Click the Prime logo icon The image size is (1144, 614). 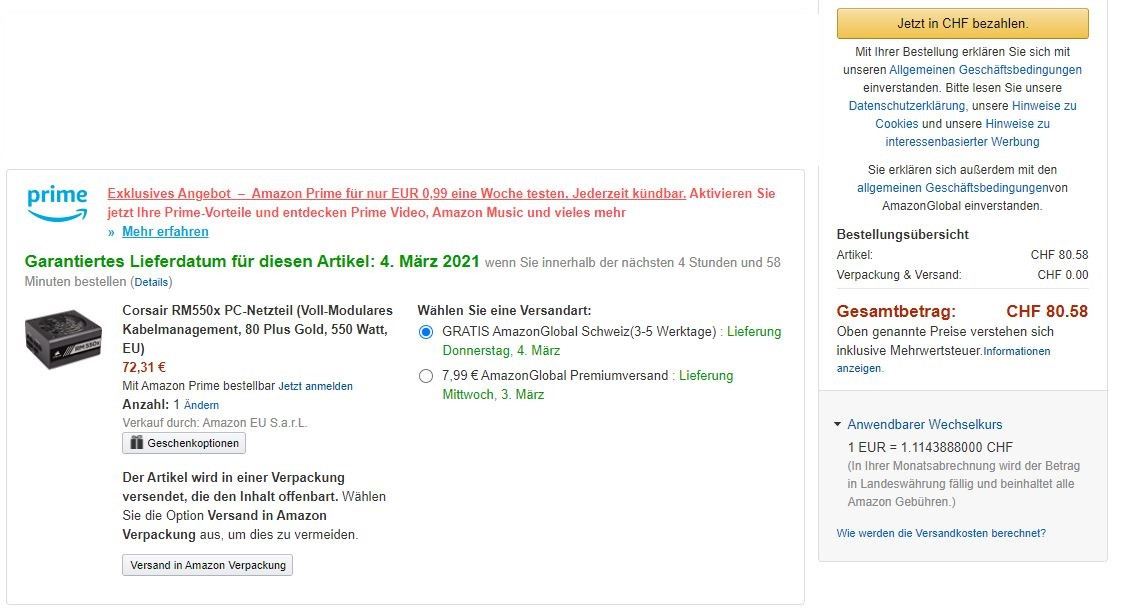coord(57,203)
